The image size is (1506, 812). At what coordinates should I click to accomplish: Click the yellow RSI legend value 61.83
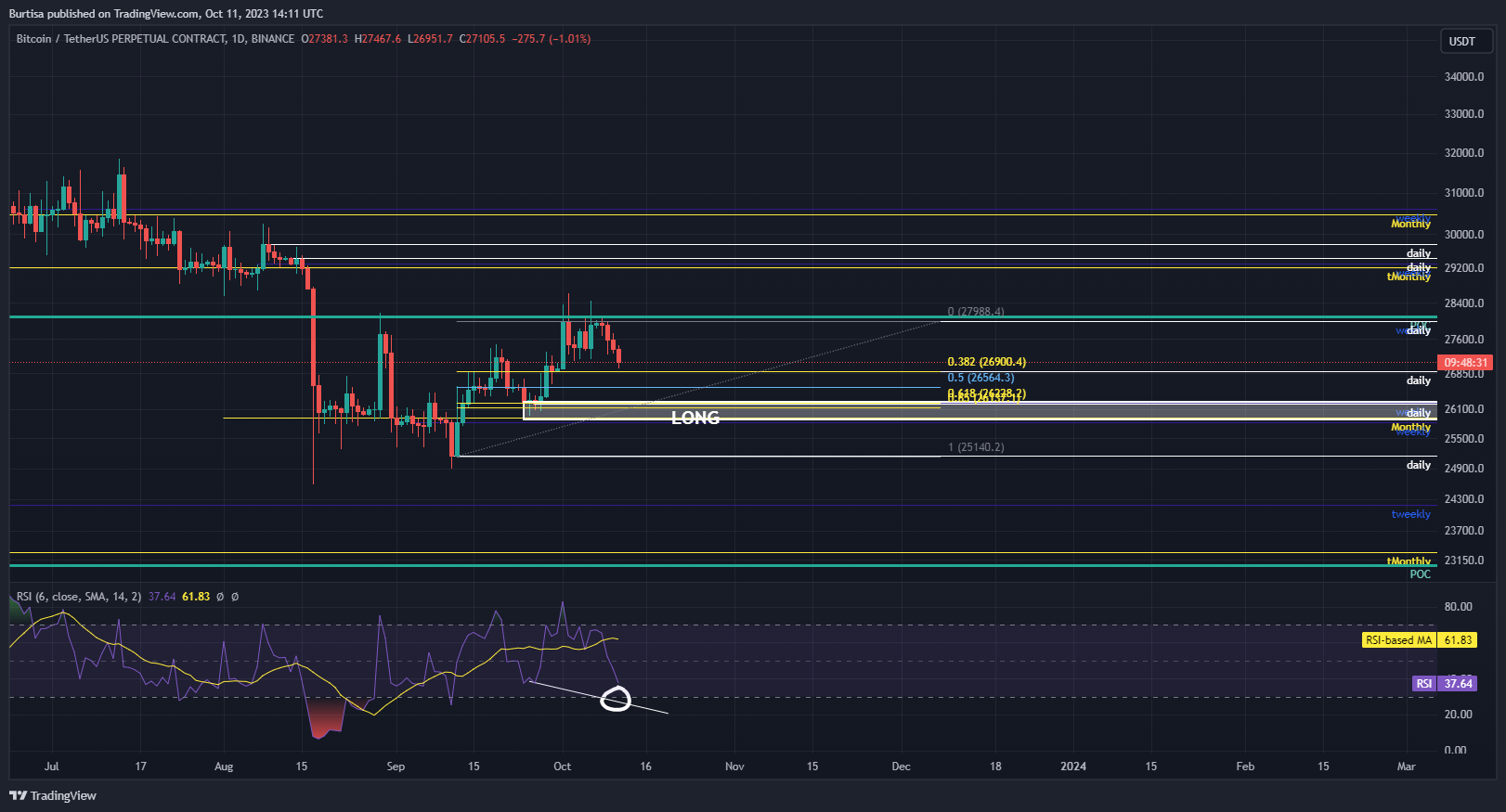(x=196, y=597)
